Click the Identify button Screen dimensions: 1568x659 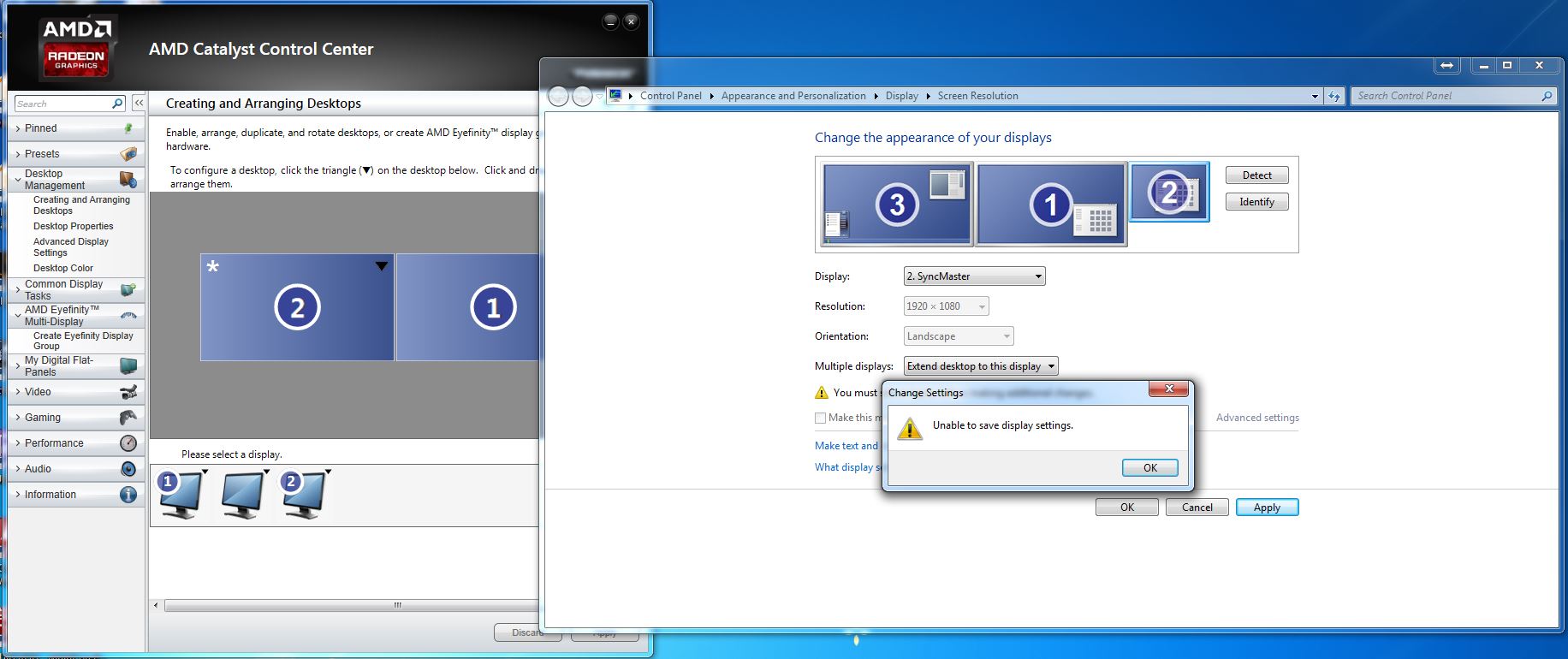[x=1256, y=202]
